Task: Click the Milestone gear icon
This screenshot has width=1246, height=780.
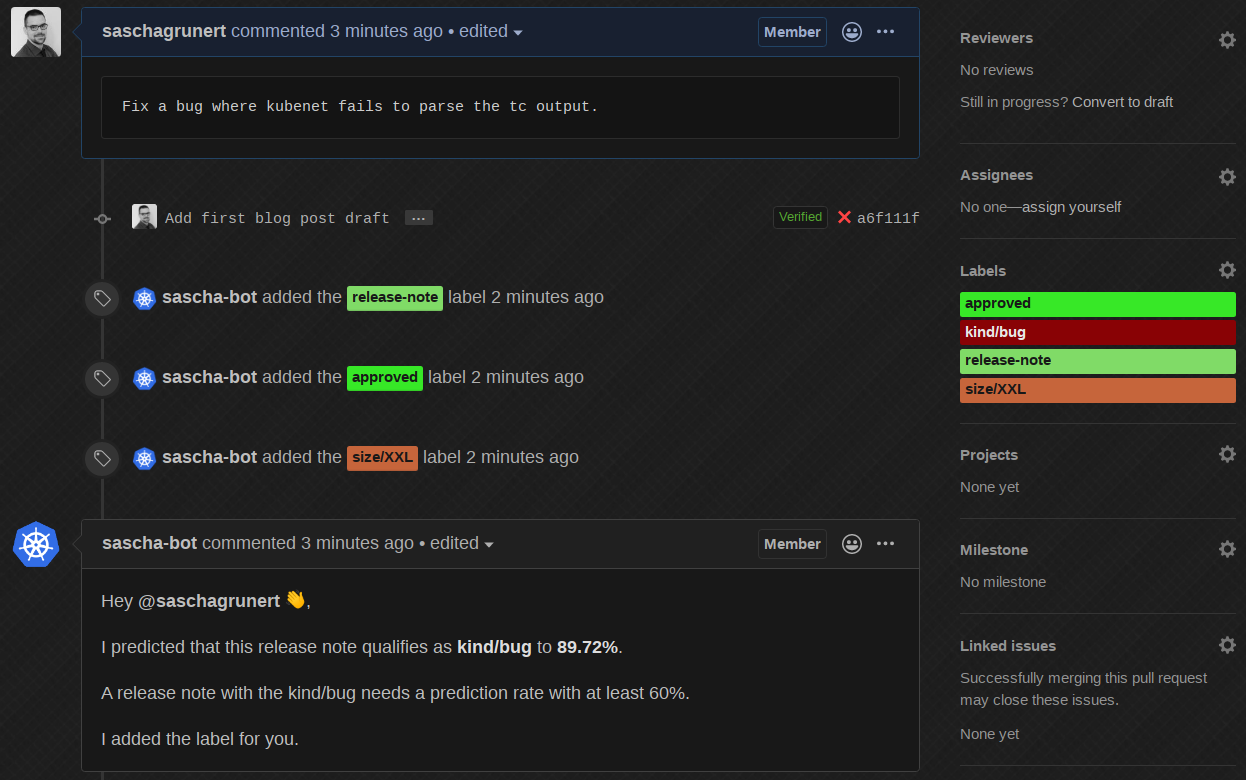Action: (1227, 550)
